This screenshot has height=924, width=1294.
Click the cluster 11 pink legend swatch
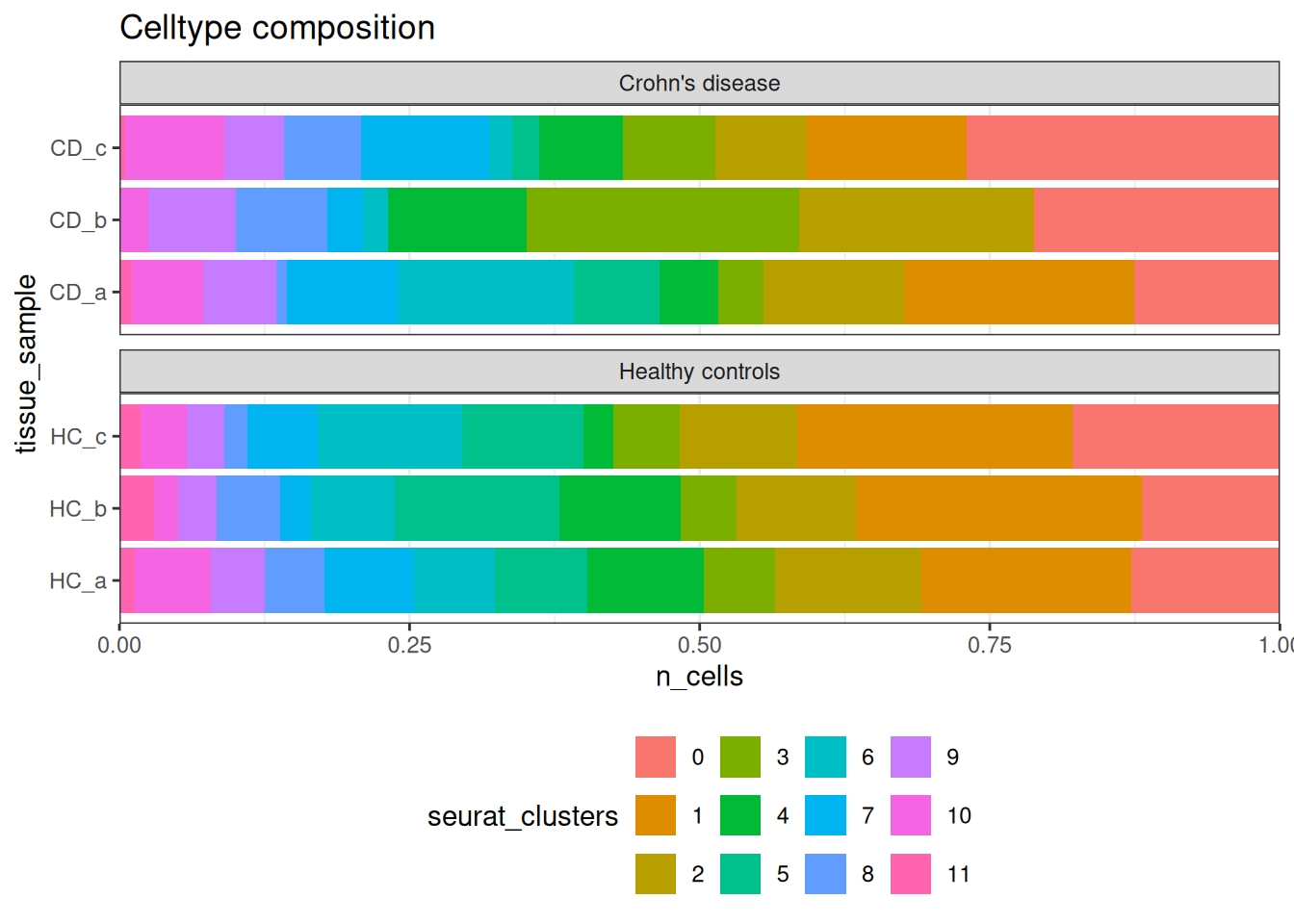click(x=911, y=874)
